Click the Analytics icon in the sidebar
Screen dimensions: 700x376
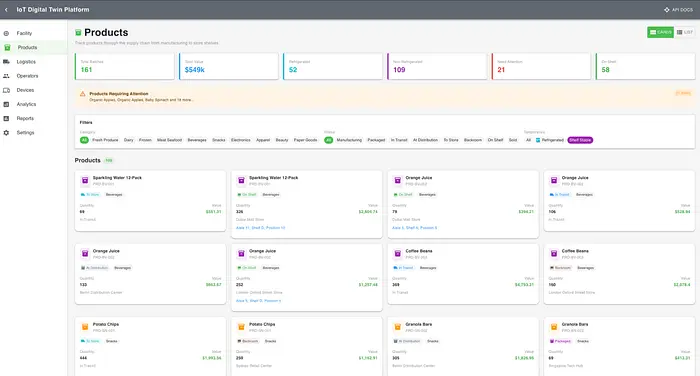click(x=6, y=104)
